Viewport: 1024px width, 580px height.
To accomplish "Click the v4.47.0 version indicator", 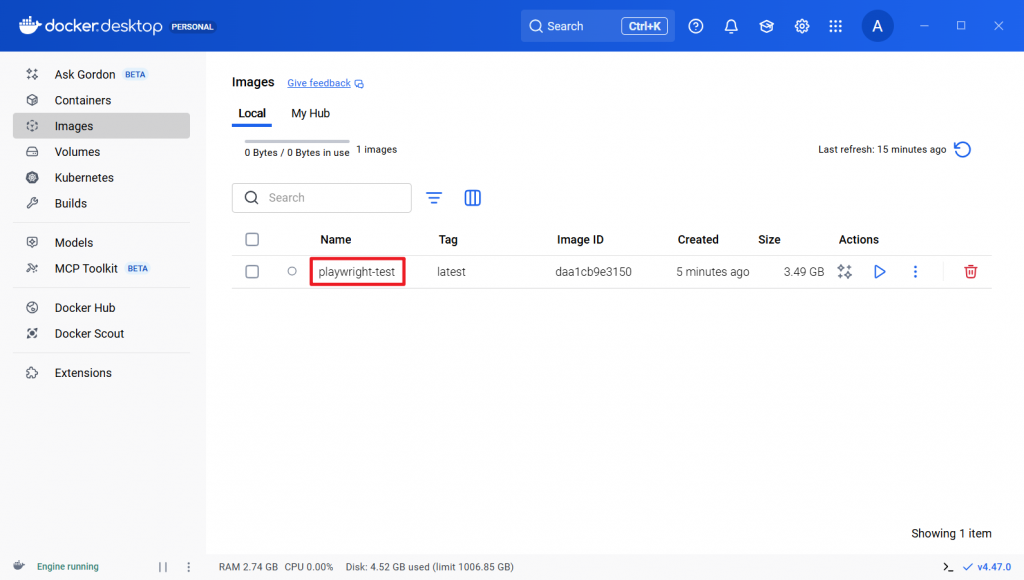I will [987, 567].
